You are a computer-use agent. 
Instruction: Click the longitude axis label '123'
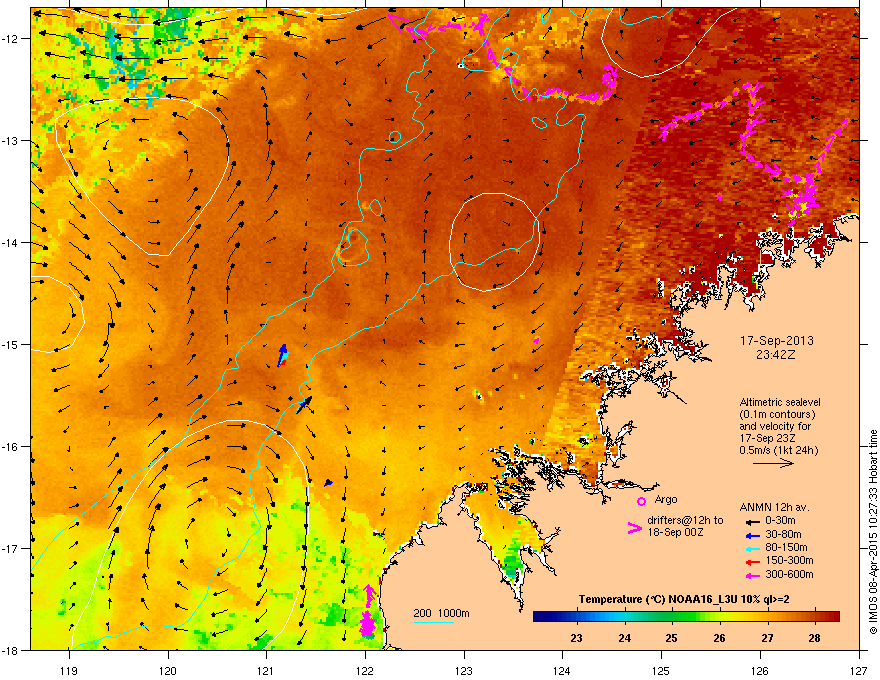pos(464,671)
